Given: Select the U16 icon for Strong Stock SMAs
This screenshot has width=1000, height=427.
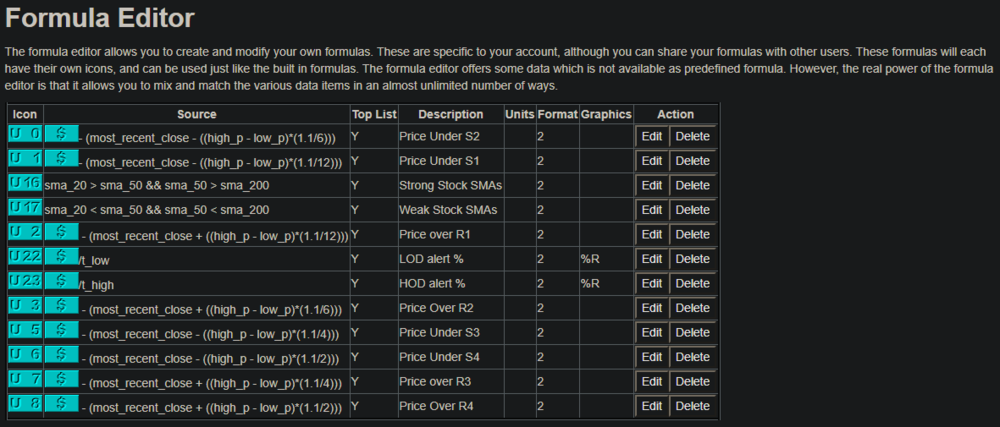Looking at the screenshot, I should point(25,183).
